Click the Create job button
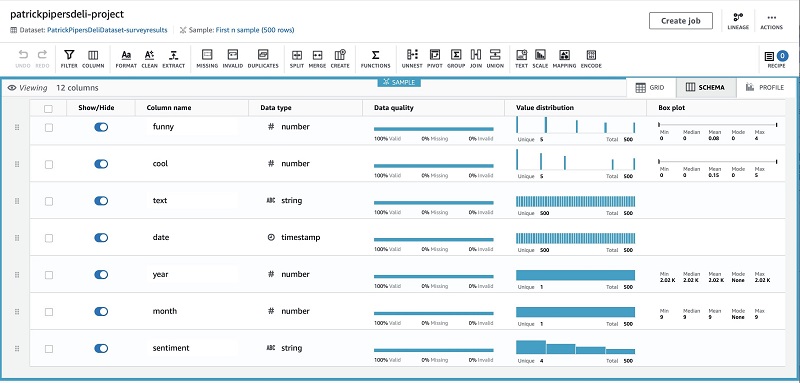Screen dimensions: 800x383 [681, 21]
